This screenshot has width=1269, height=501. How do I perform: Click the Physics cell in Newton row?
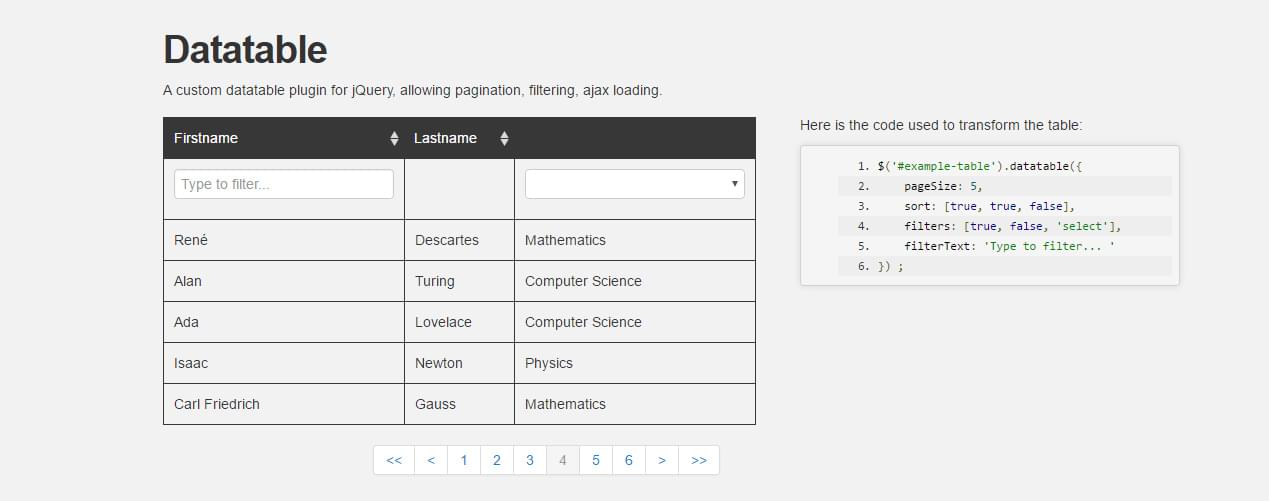tap(549, 363)
